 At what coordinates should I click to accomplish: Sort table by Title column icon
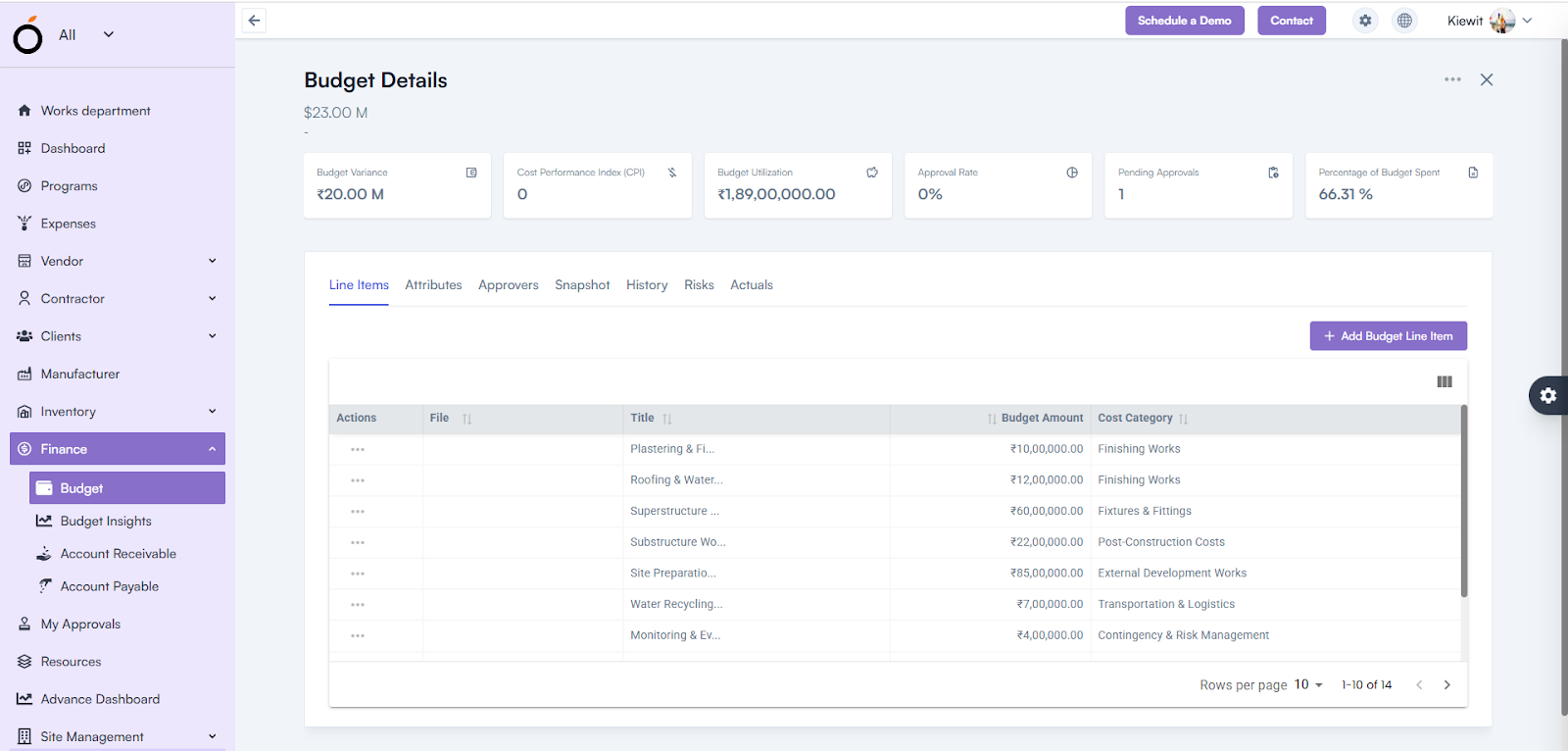tap(667, 419)
